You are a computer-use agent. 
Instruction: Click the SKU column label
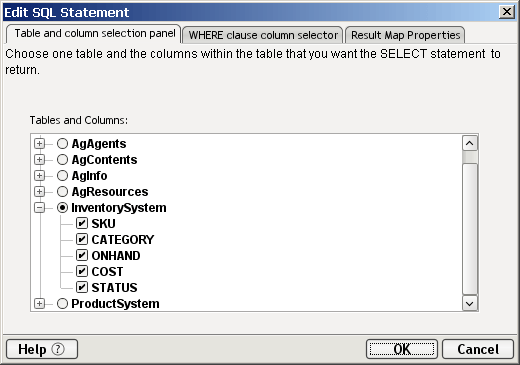pyautogui.click(x=103, y=224)
